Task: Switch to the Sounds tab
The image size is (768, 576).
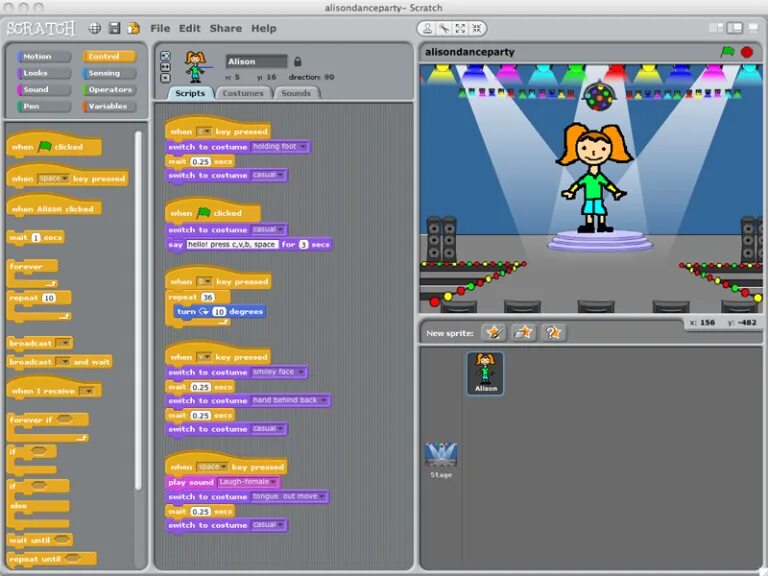Action: [x=296, y=93]
